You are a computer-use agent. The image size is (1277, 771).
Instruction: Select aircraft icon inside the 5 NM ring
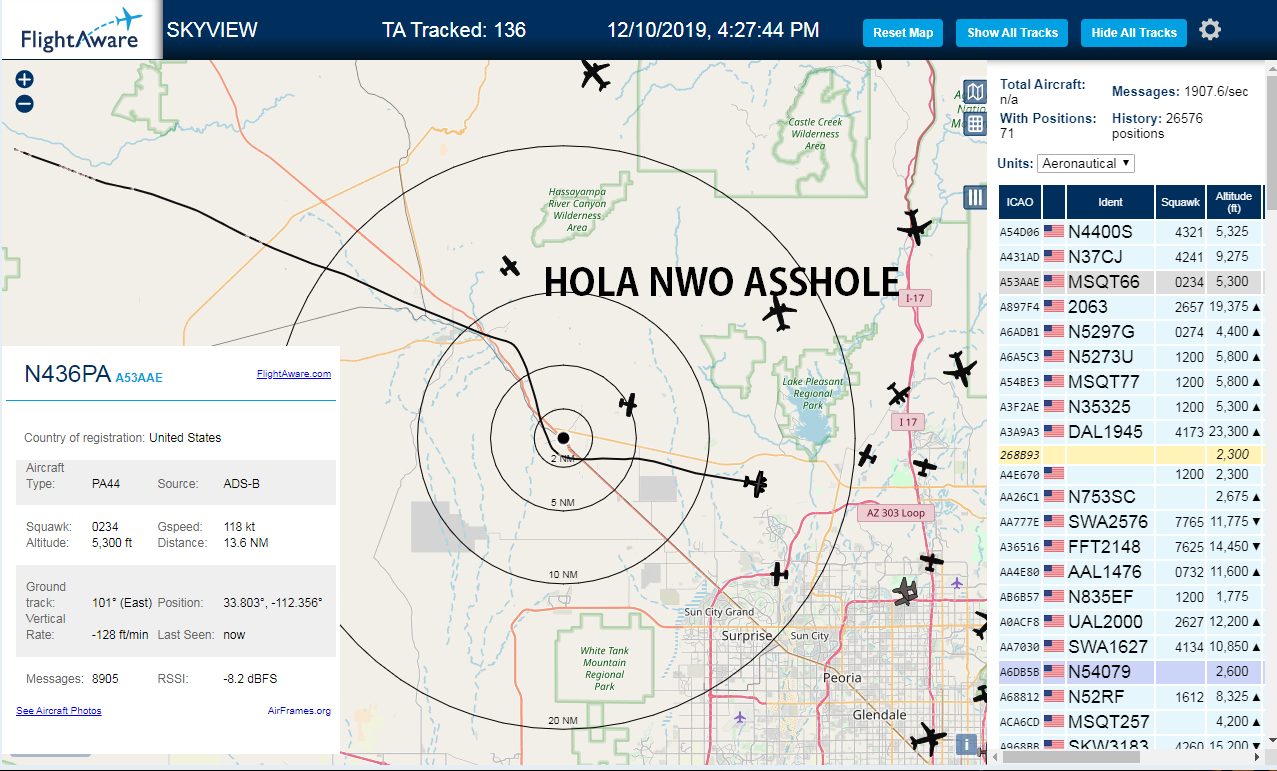pos(628,404)
